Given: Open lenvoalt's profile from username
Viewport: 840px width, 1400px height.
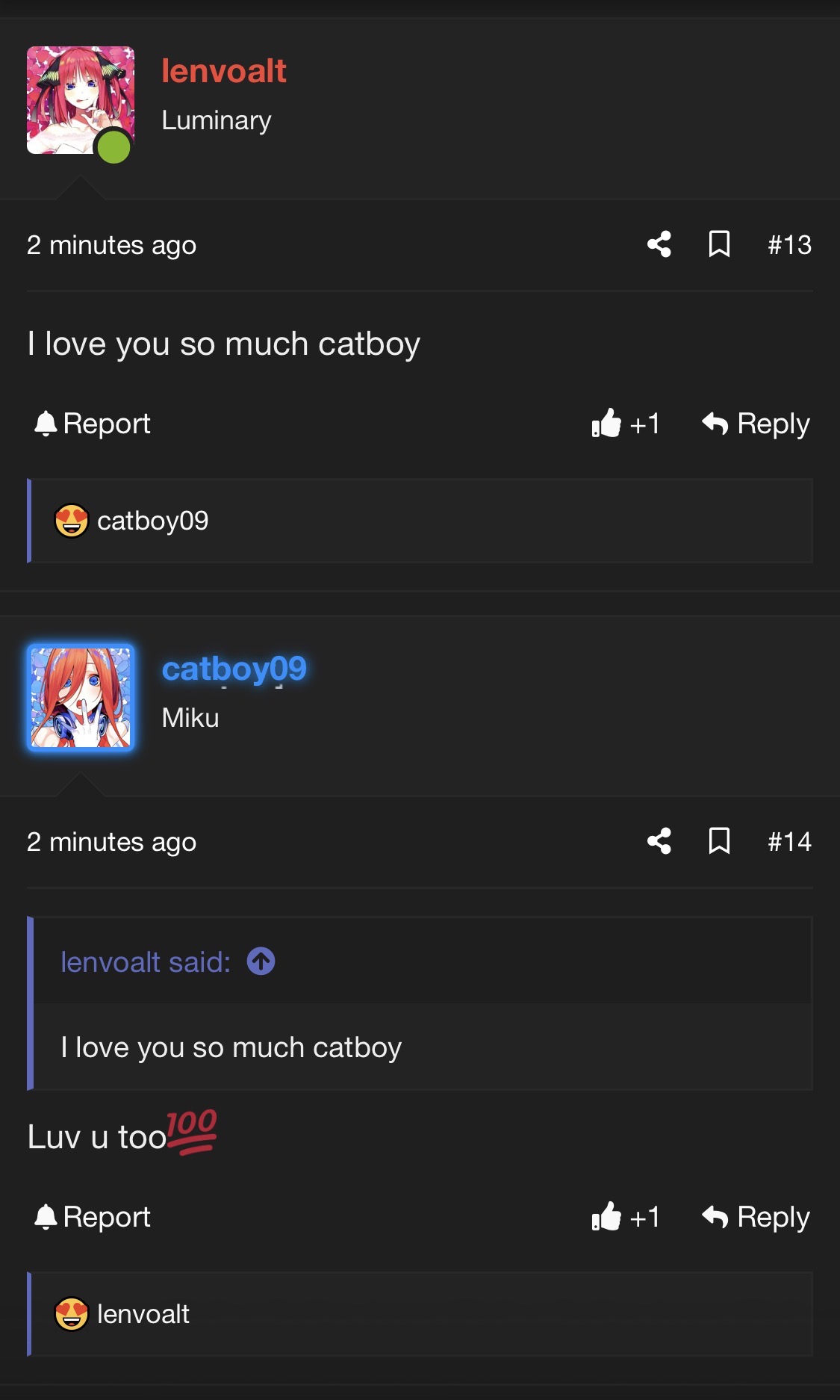Looking at the screenshot, I should (224, 71).
